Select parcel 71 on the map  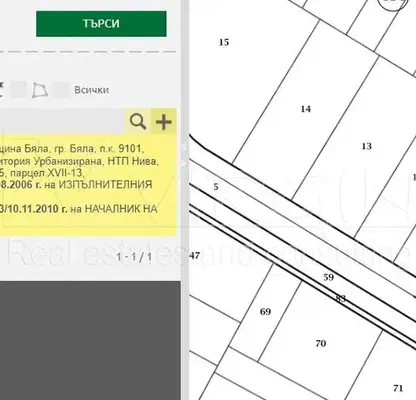(398, 388)
